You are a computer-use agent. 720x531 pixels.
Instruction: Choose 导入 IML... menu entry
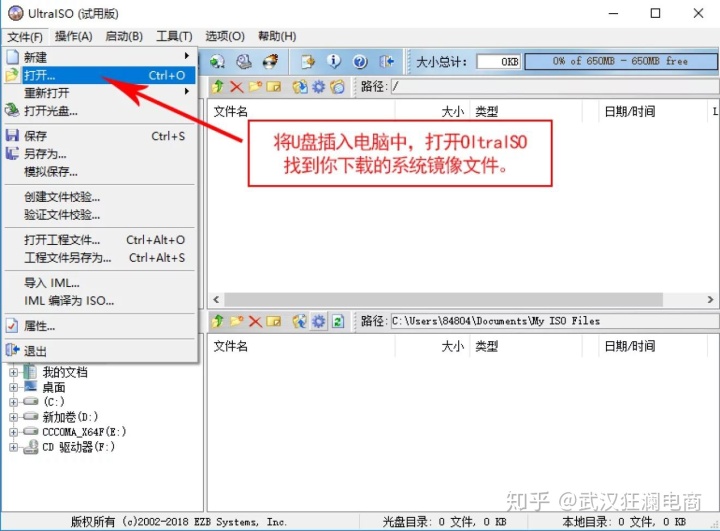point(100,283)
